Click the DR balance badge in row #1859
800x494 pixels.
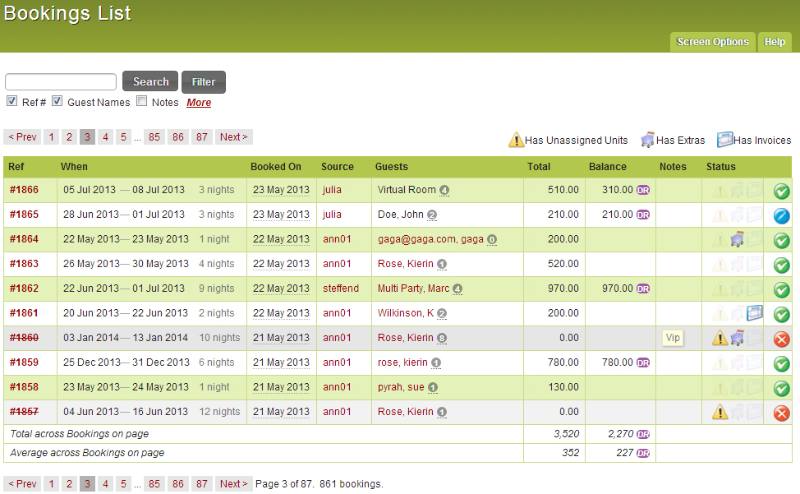(643, 362)
